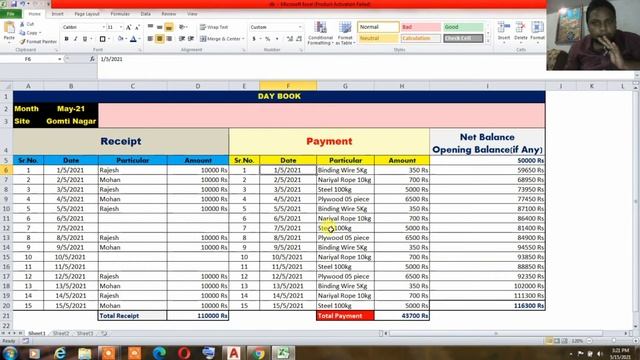Apply the Neutral cell style

point(378,38)
